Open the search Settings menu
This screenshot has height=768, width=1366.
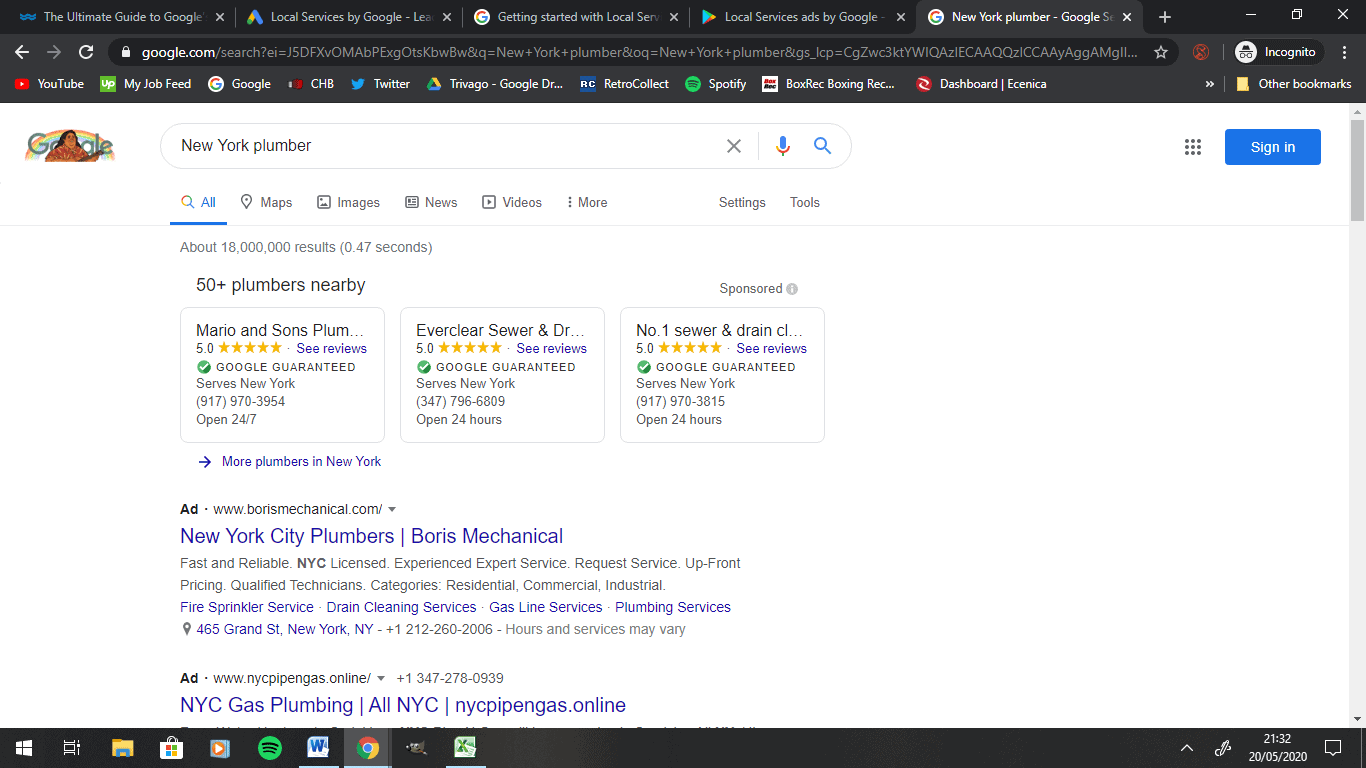(x=742, y=202)
